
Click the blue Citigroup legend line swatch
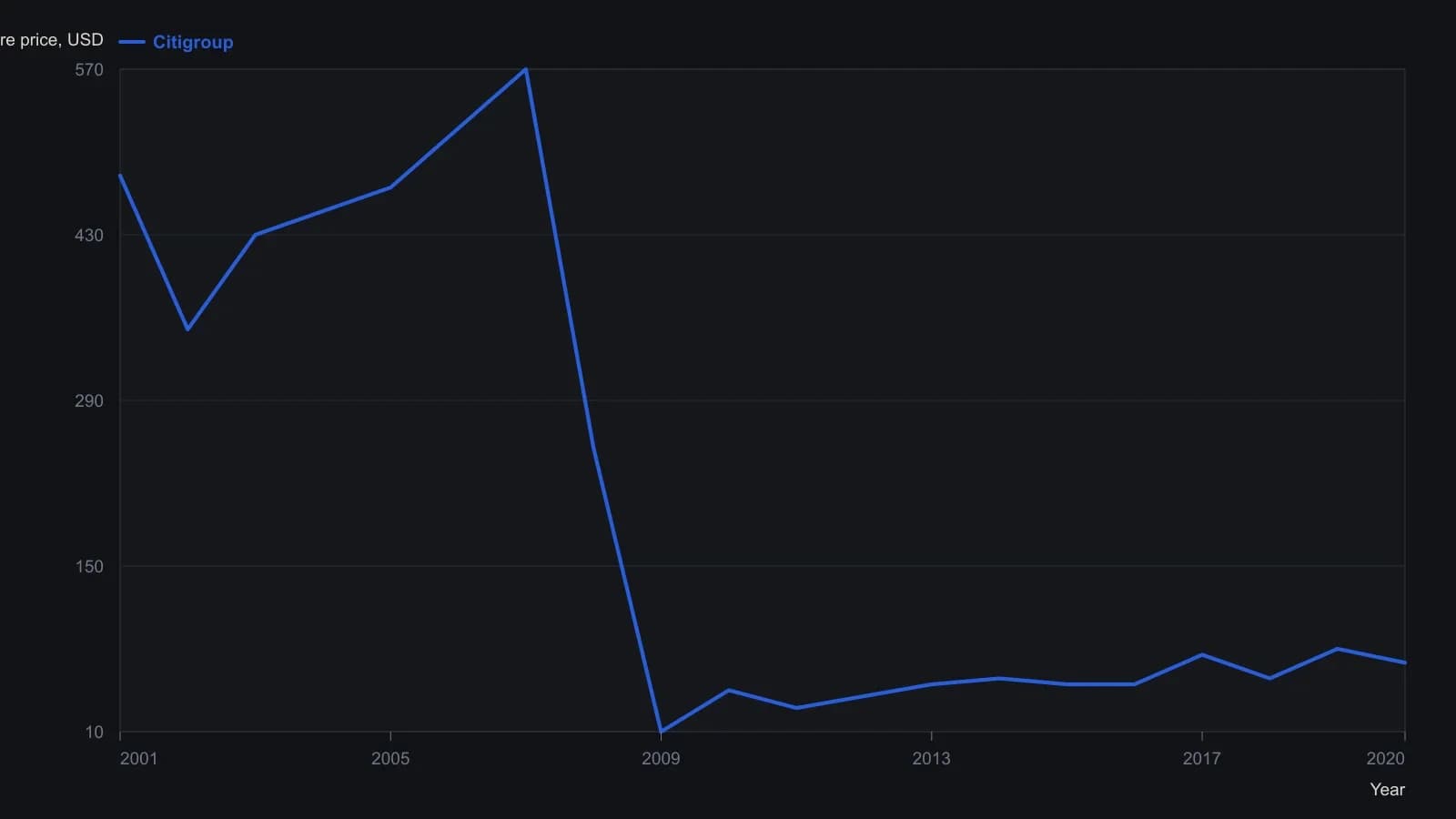(132, 42)
